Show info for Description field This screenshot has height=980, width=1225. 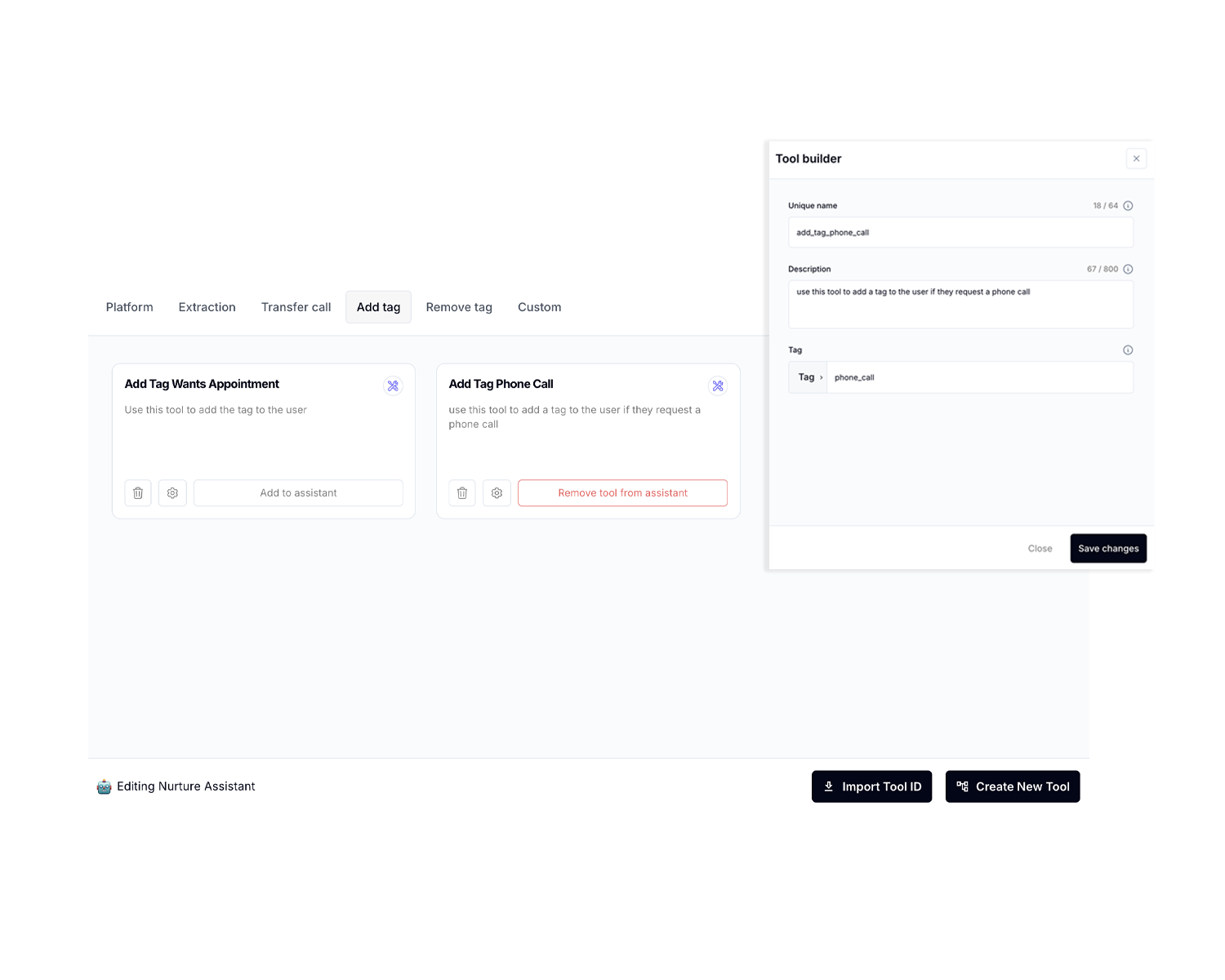[x=1128, y=269]
